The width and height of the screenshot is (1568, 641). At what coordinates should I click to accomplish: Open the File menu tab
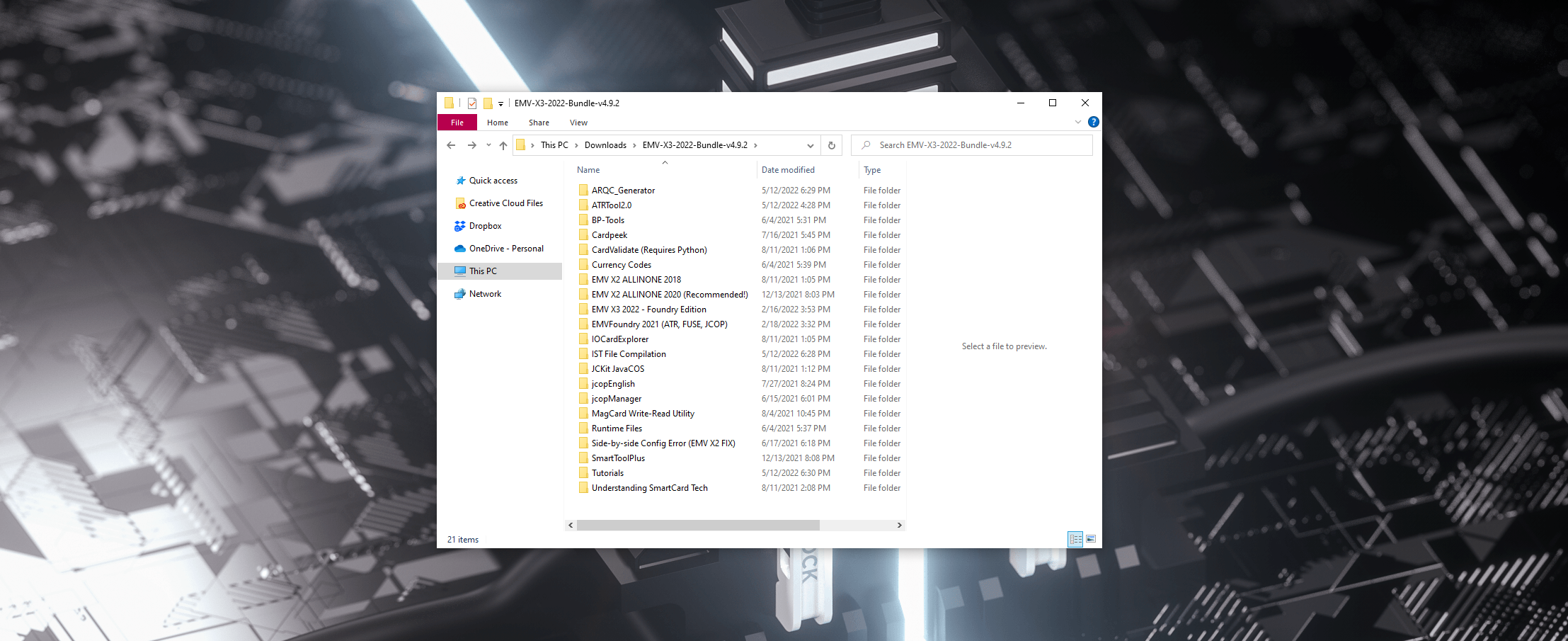point(457,123)
